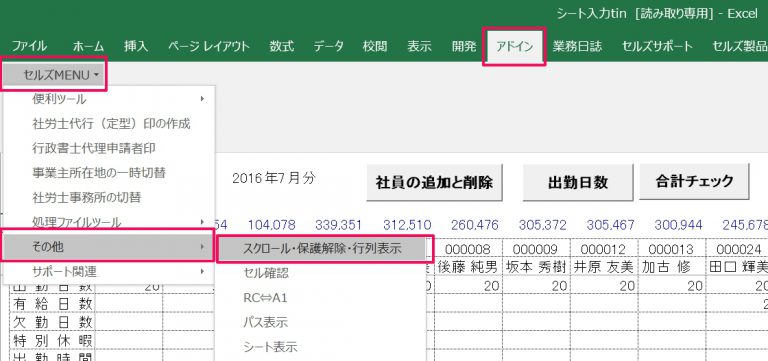
Task: Select スクロール・保護解除・行列表示 menu entry
Action: [325, 248]
